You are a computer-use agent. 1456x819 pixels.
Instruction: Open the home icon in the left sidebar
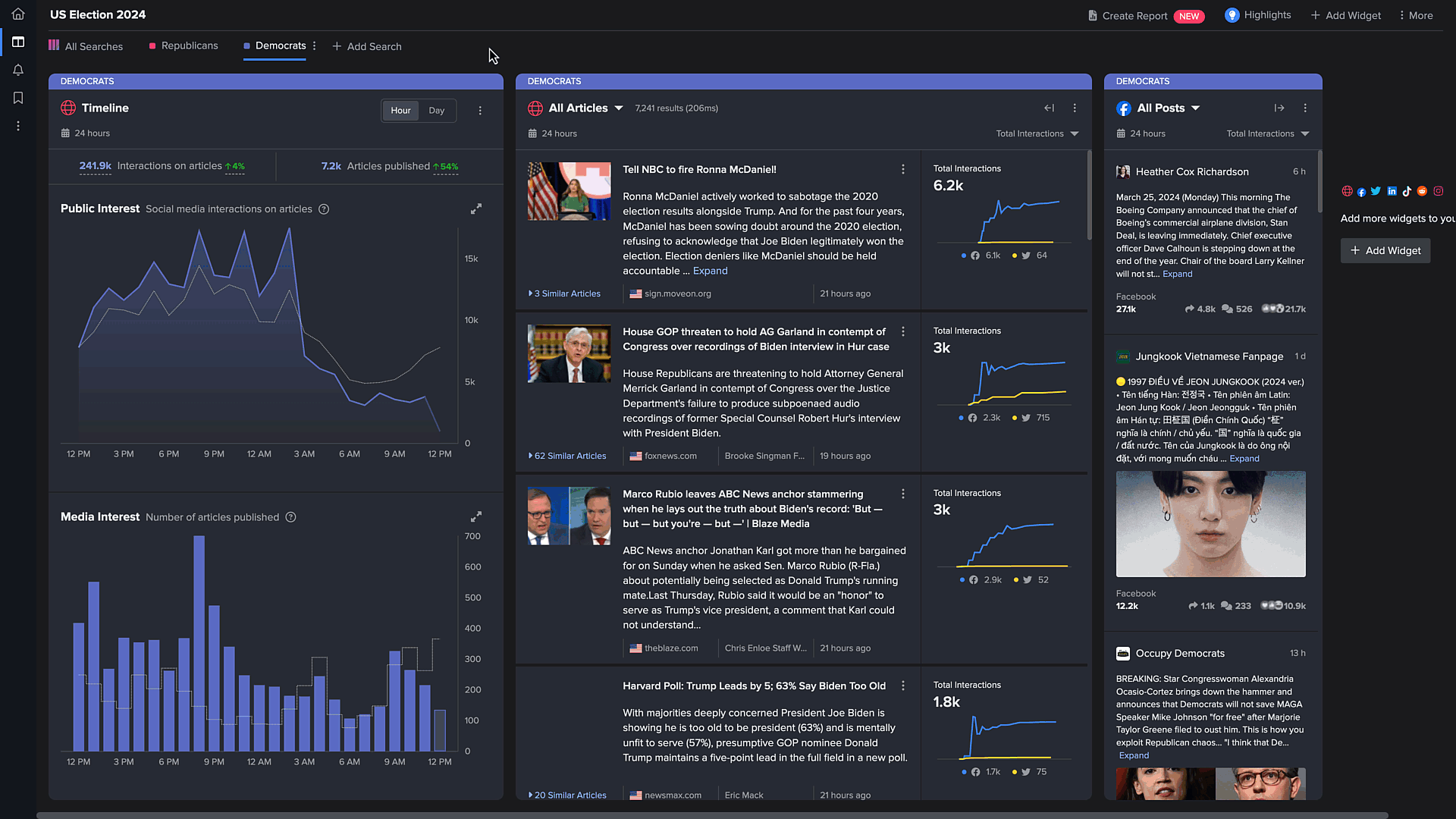[x=17, y=14]
